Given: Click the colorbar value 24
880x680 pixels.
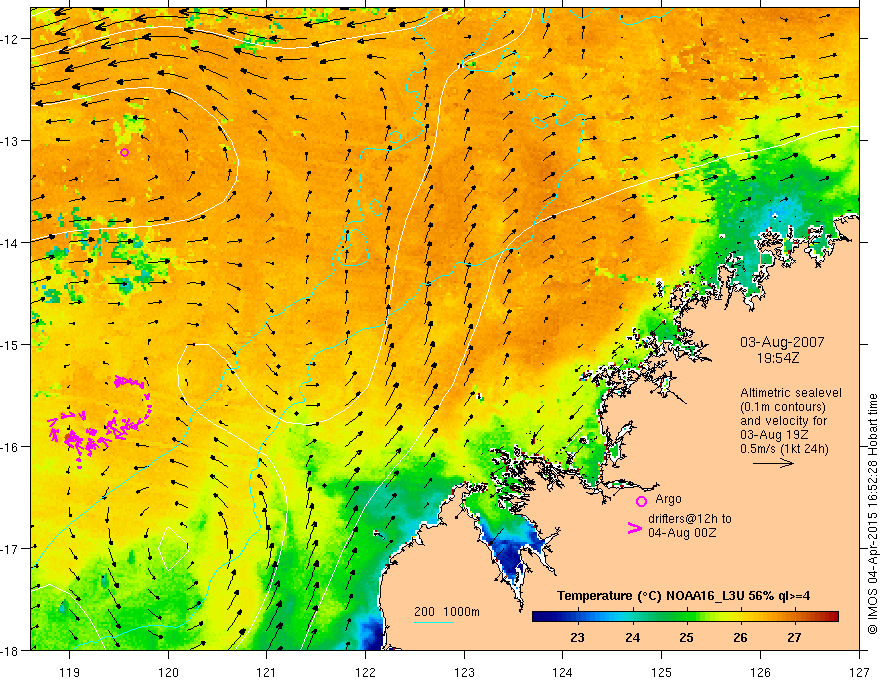Looking at the screenshot, I should click(x=632, y=638).
